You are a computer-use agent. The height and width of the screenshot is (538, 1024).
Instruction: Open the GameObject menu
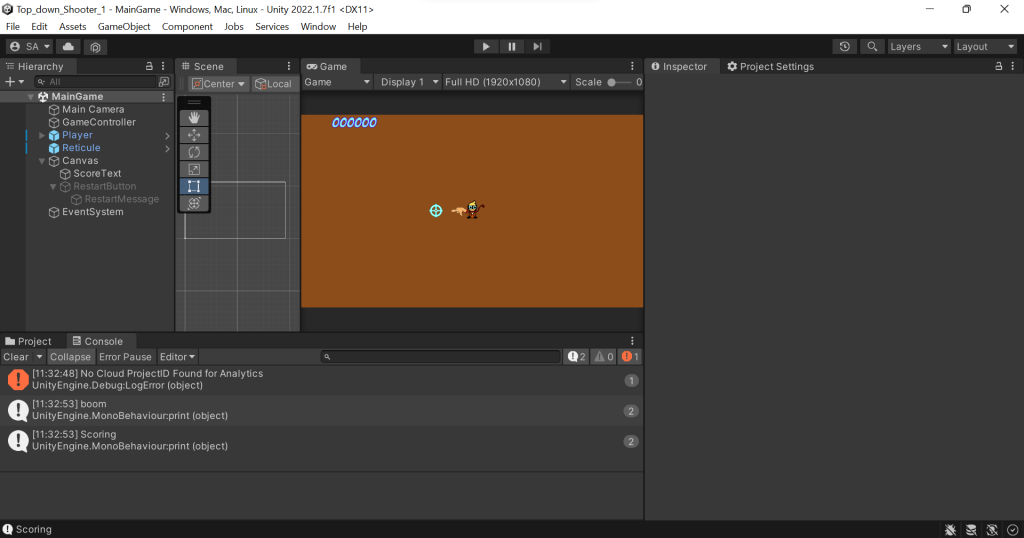[x=124, y=27]
